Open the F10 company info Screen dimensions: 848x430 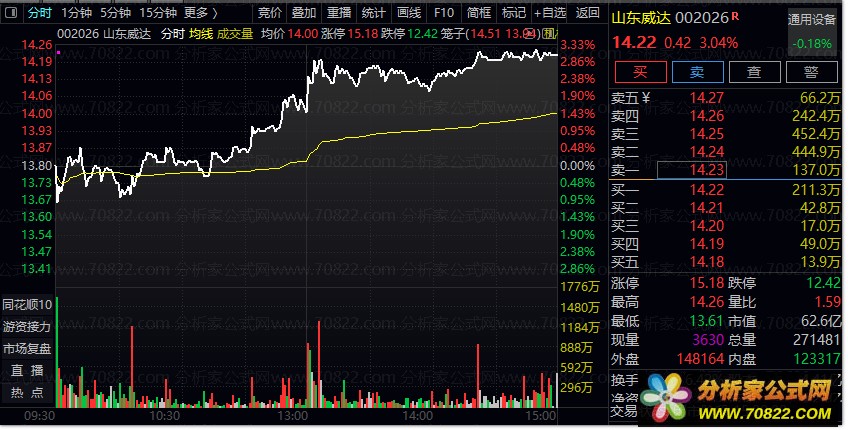click(x=443, y=12)
